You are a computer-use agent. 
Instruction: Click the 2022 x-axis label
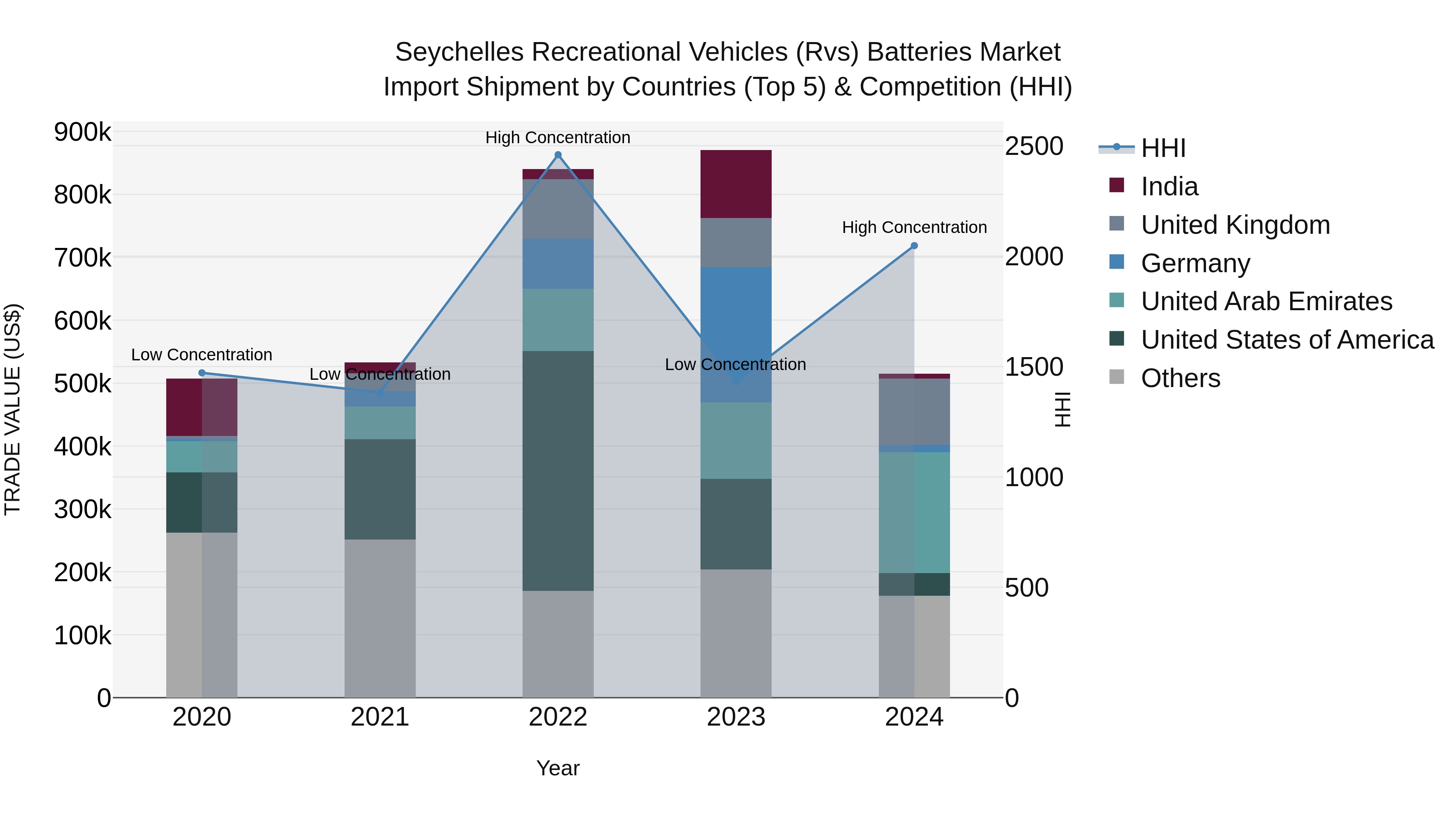click(558, 717)
